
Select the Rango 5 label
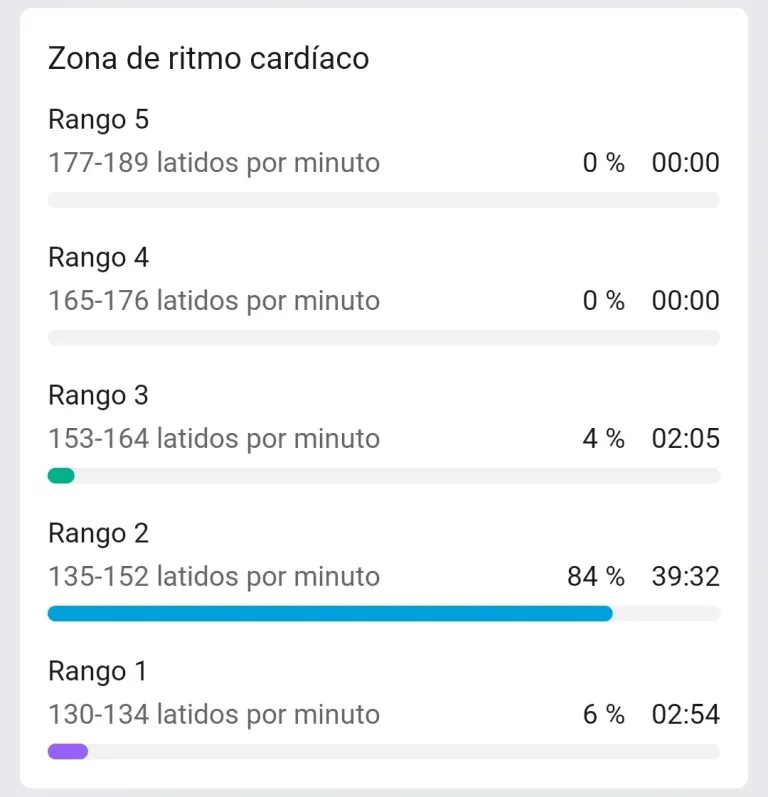coord(98,120)
